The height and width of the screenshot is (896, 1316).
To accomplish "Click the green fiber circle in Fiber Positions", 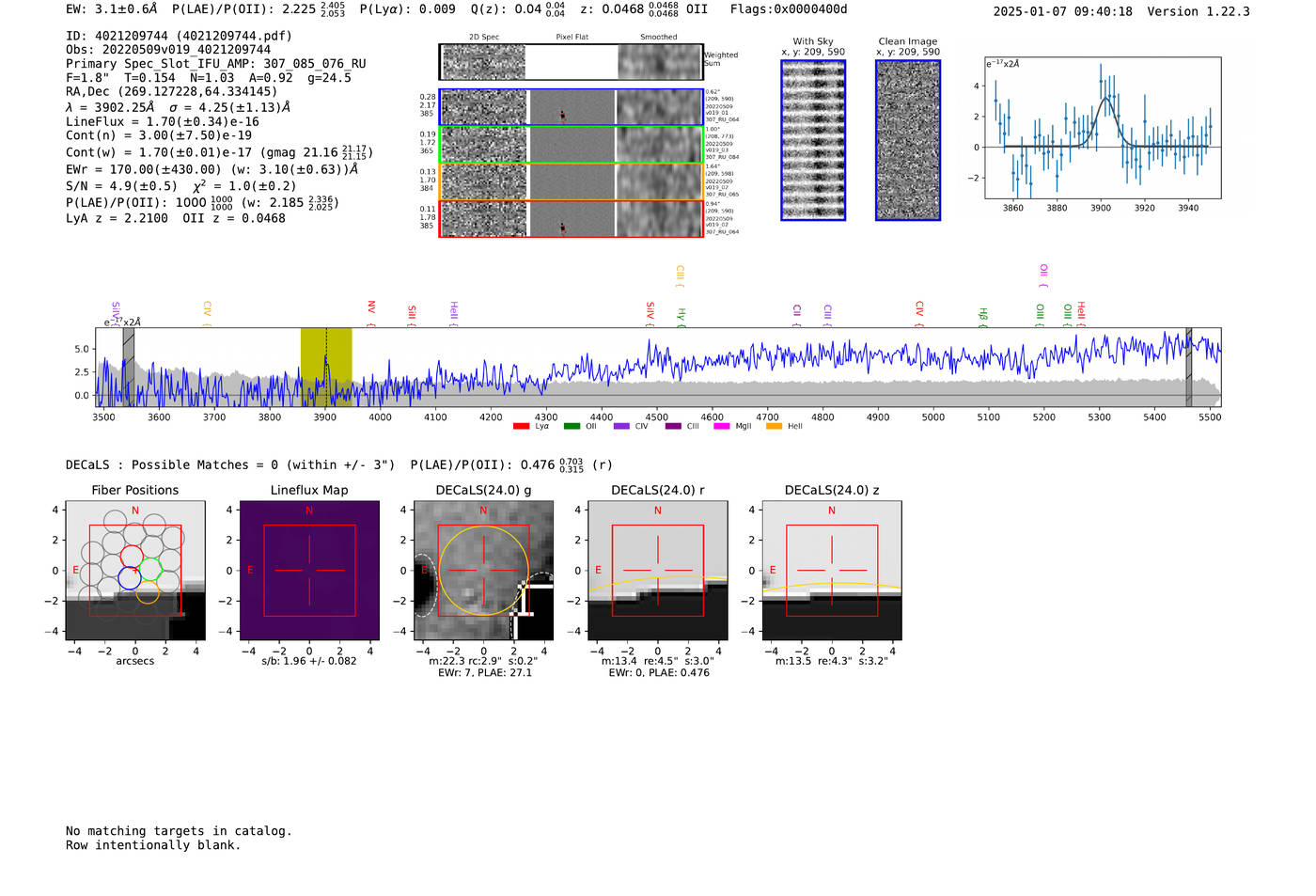I will coord(150,569).
